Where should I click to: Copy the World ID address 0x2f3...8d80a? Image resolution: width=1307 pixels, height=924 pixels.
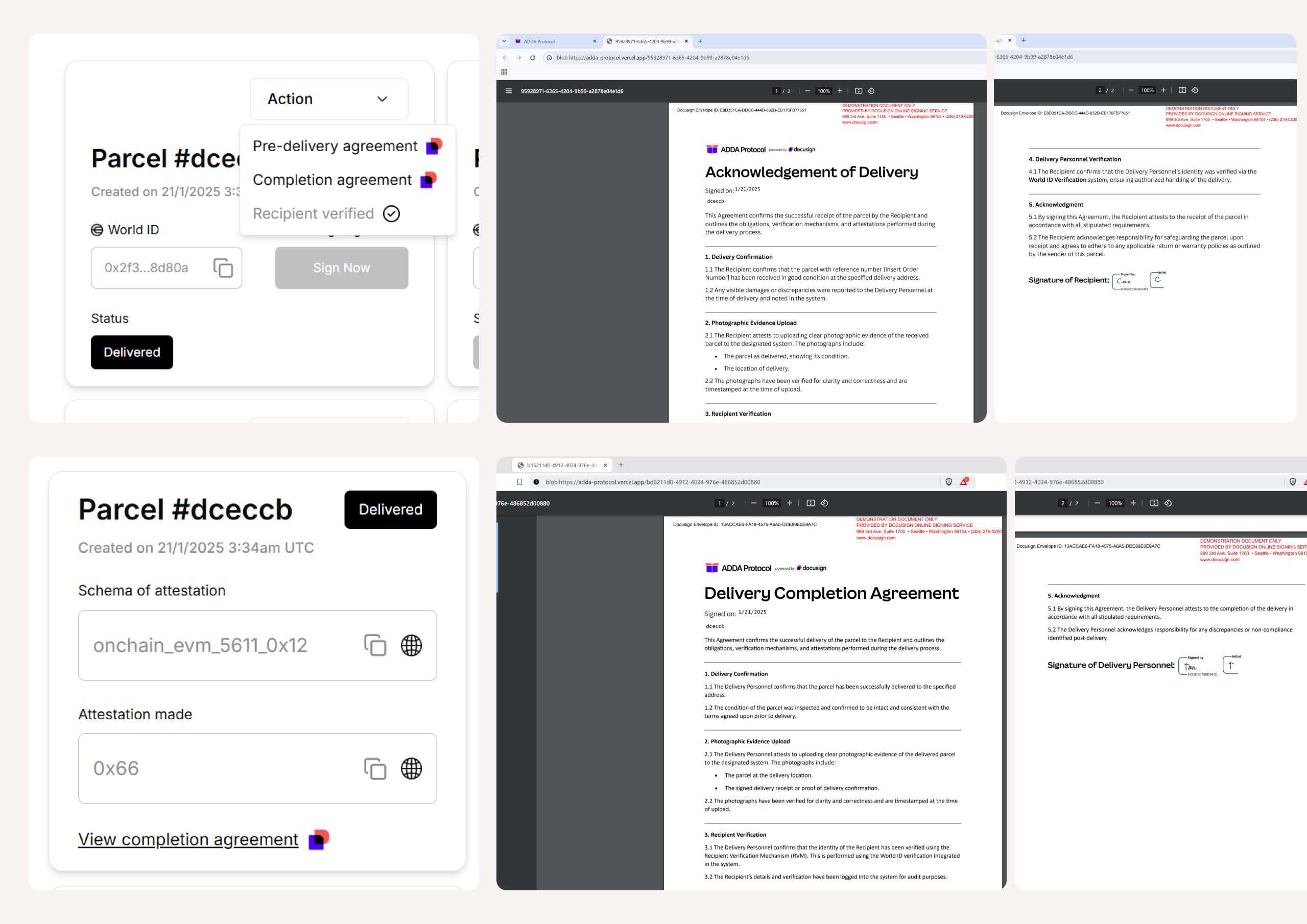(223, 268)
